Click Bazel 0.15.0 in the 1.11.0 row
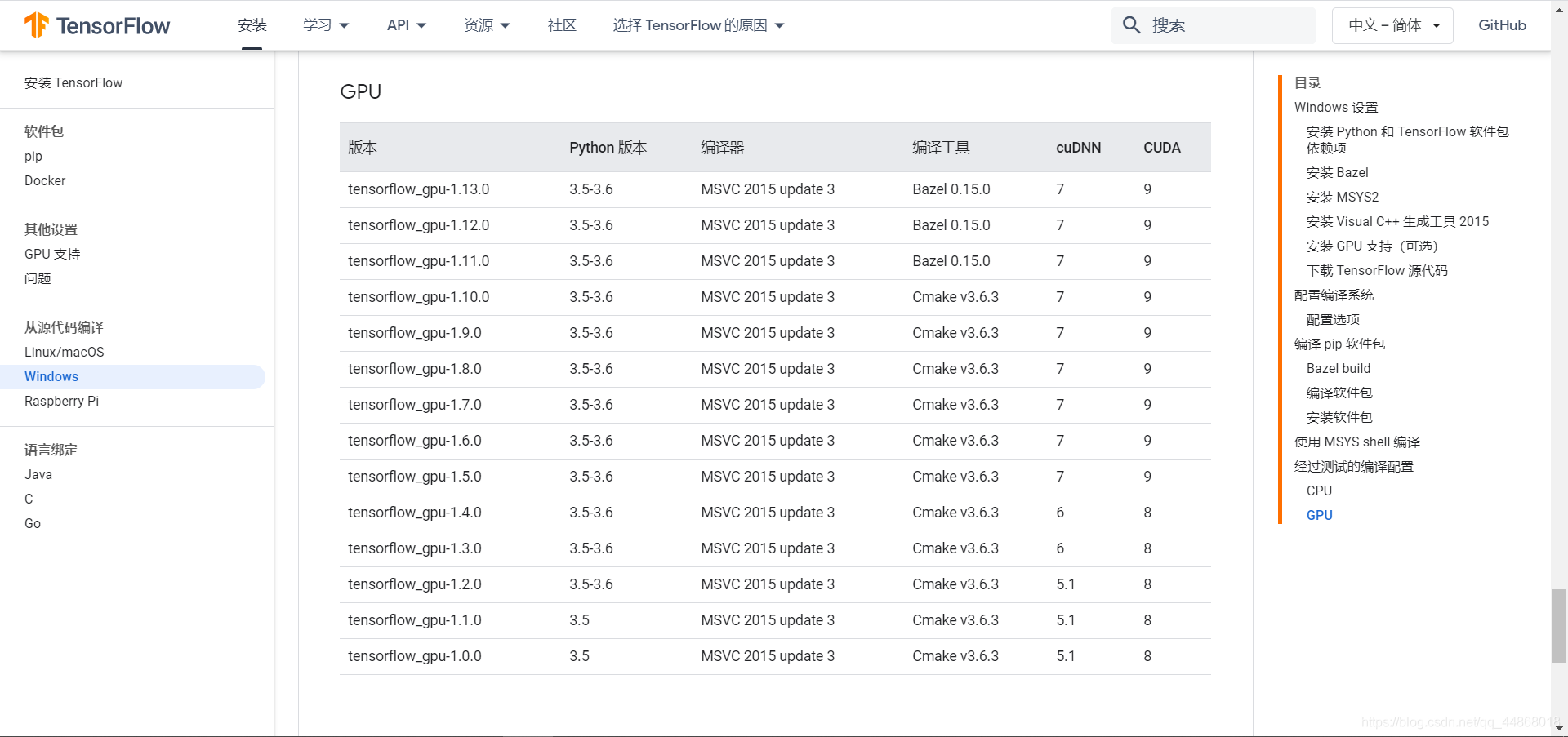The height and width of the screenshot is (737, 1568). click(x=951, y=261)
